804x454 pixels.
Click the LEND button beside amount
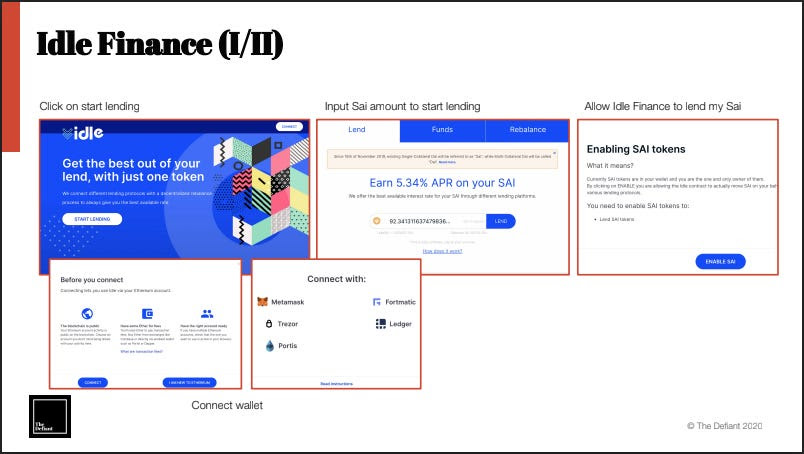pos(500,221)
